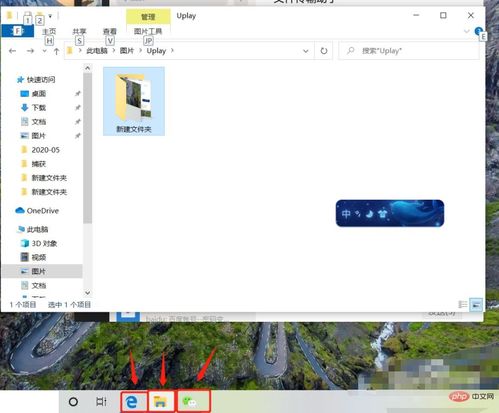The height and width of the screenshot is (413, 499).
Task: Open the recent locations dropdown
Action: click(44, 51)
